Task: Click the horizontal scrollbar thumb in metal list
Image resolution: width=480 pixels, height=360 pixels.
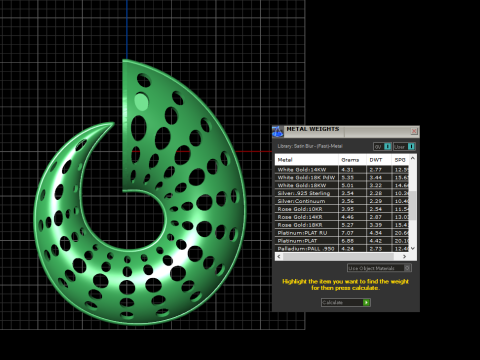Action: [338, 256]
